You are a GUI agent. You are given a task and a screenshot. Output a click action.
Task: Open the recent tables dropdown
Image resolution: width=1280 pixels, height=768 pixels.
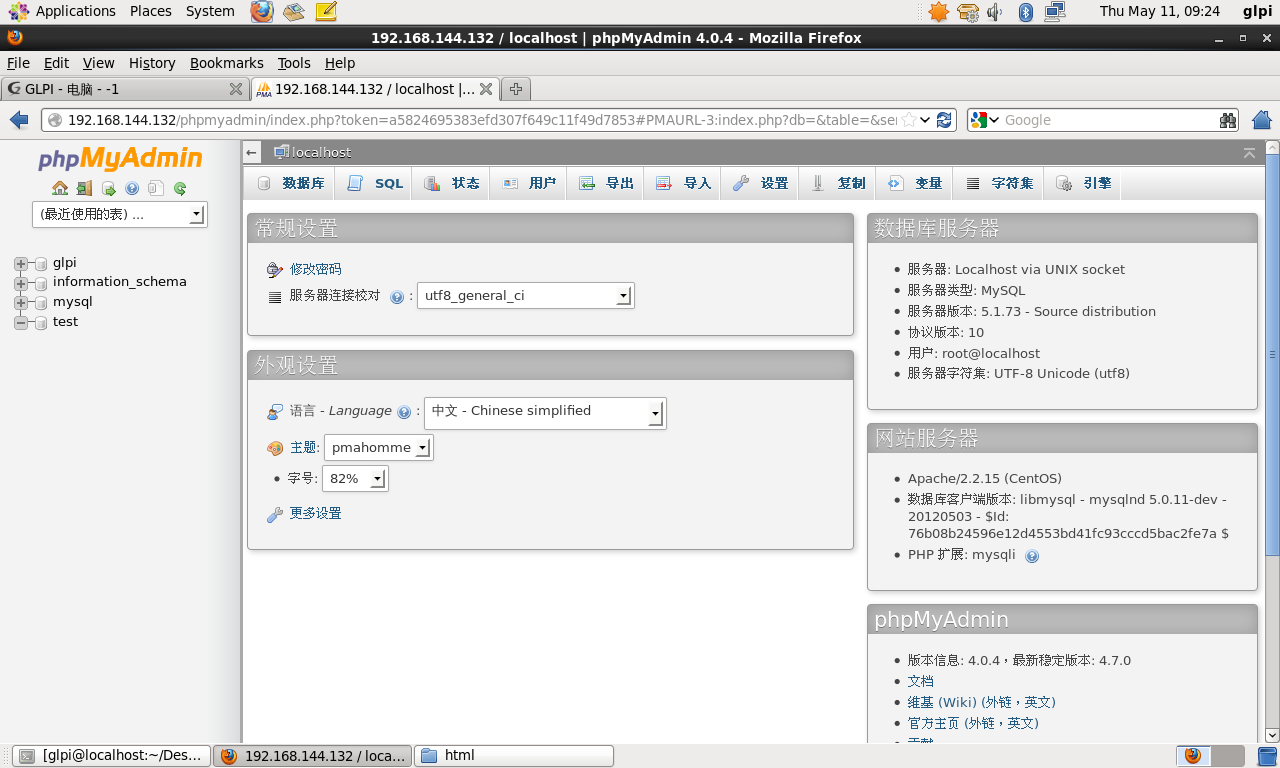click(x=120, y=214)
